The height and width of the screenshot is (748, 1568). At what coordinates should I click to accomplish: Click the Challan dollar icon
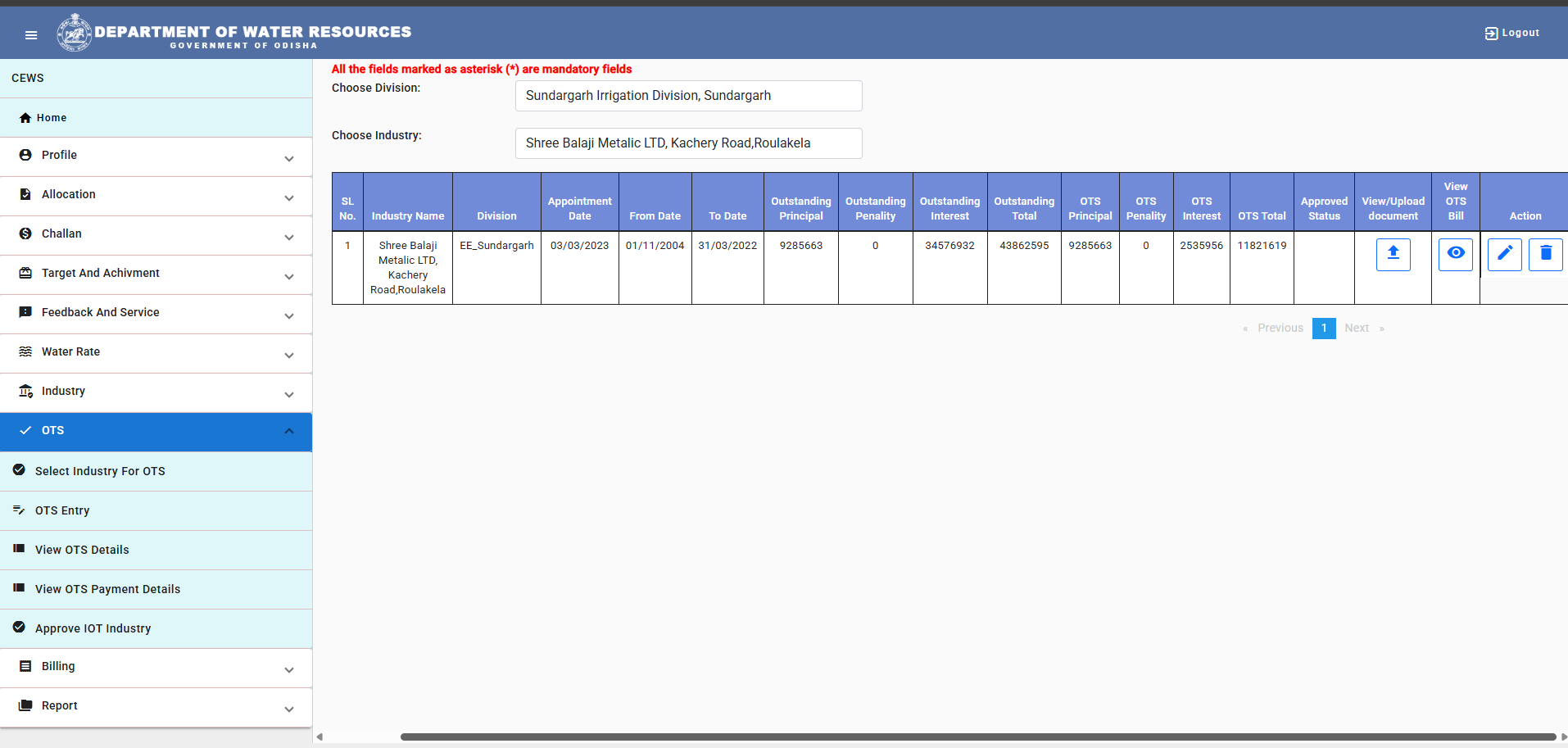(25, 233)
